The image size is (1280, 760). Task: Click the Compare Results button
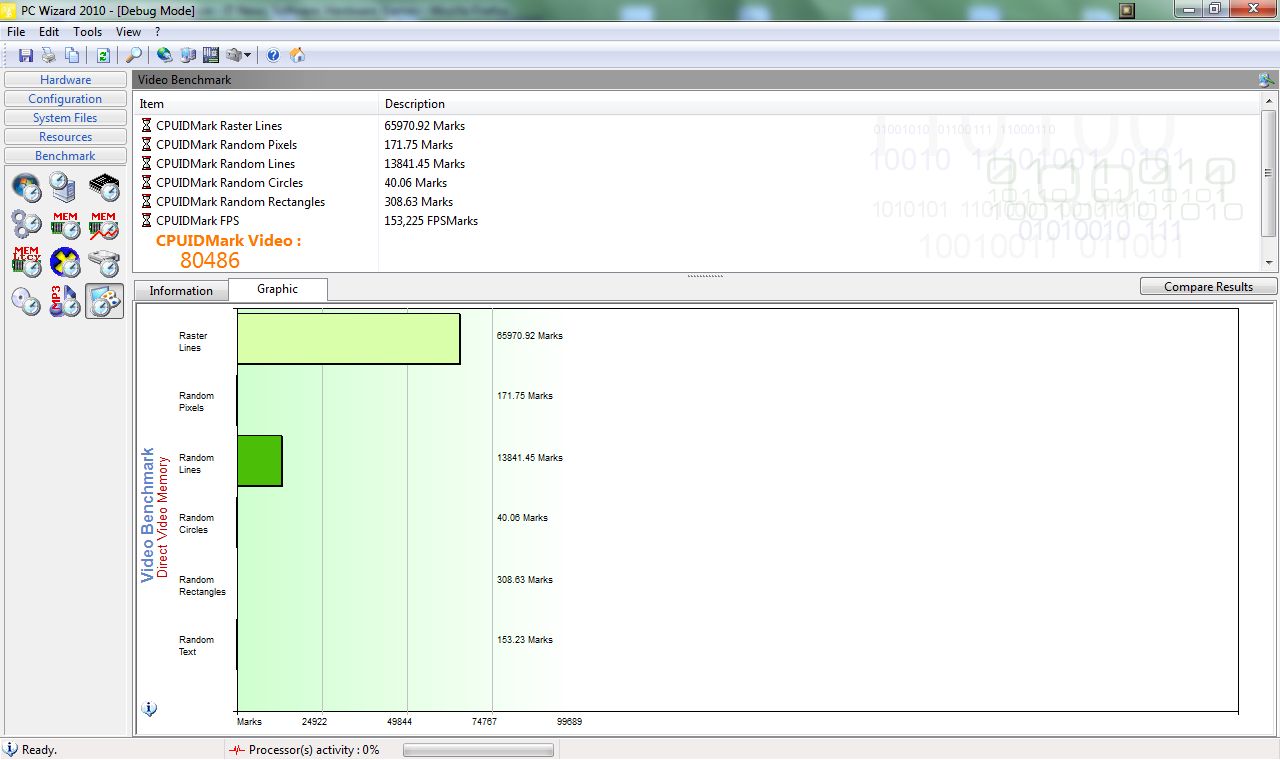click(1208, 287)
